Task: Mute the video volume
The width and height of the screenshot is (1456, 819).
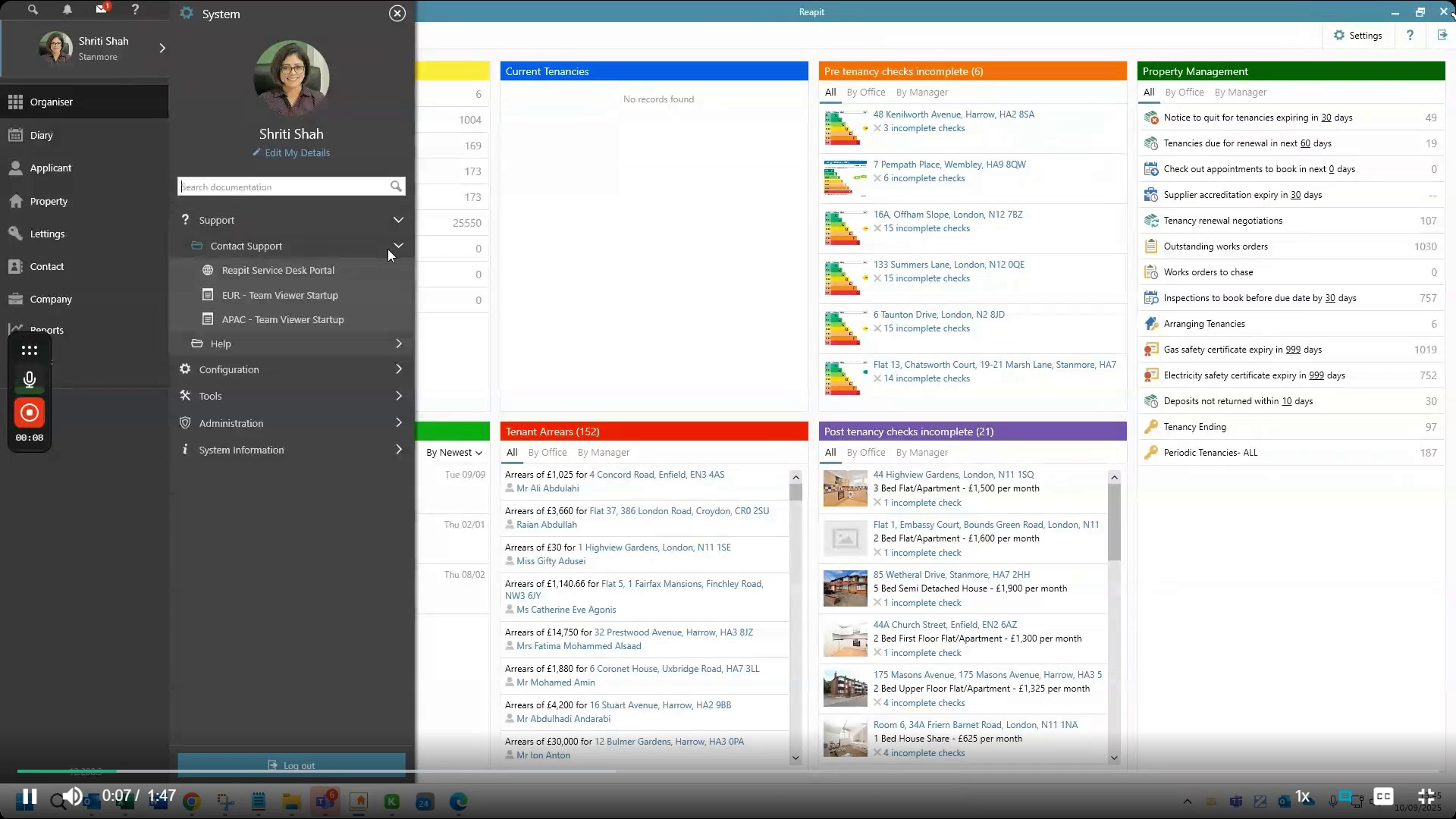Action: click(x=72, y=796)
